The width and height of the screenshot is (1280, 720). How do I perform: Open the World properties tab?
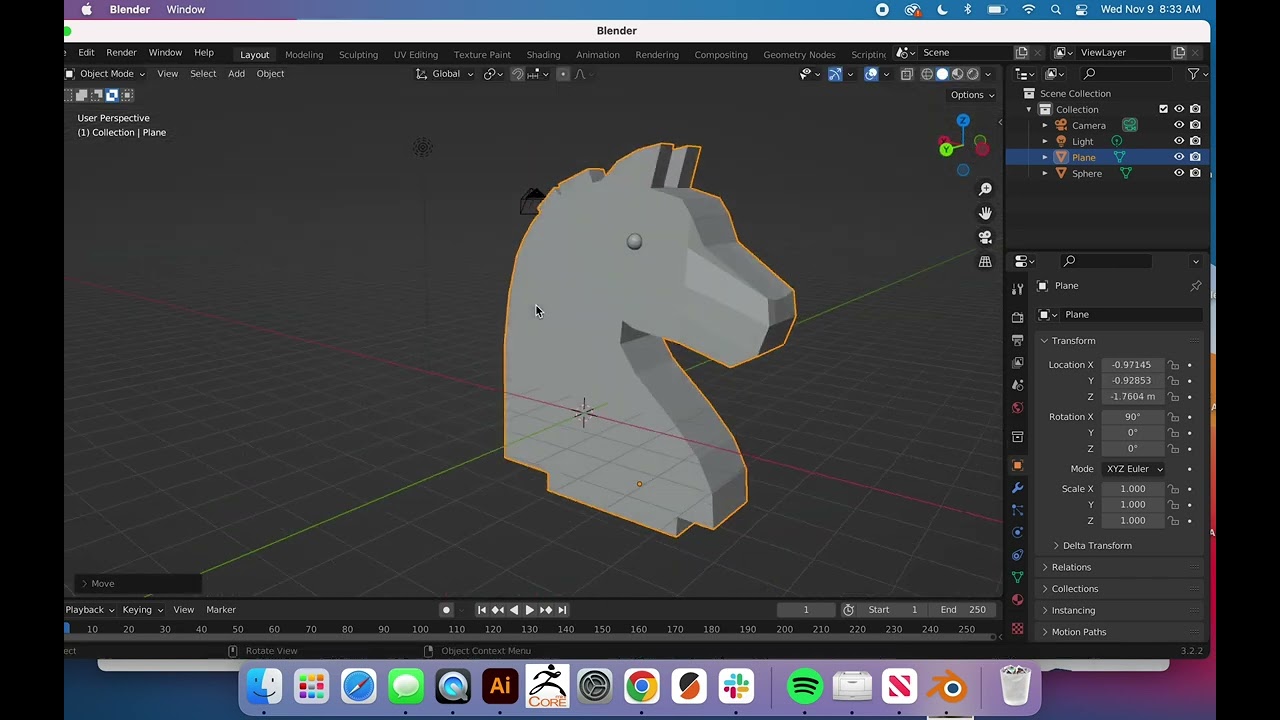(x=1018, y=408)
